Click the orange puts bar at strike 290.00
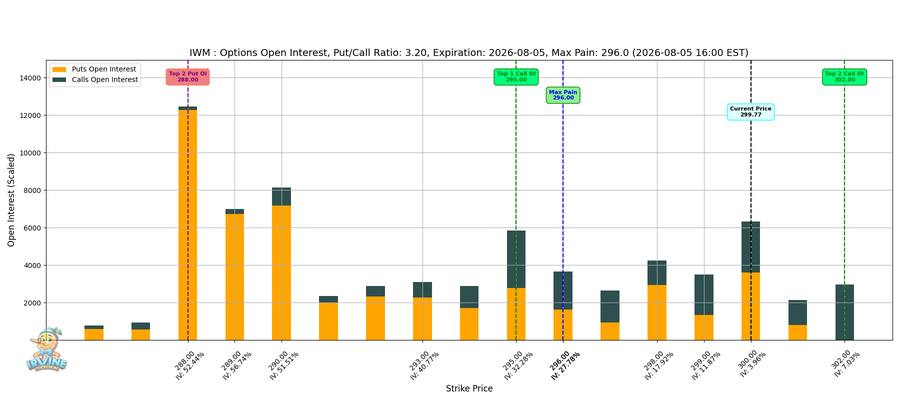900x400 pixels. pyautogui.click(x=281, y=273)
